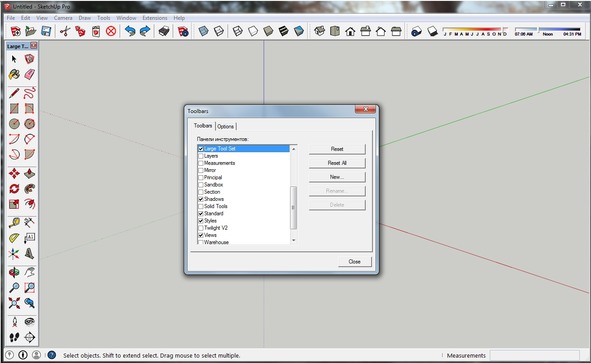The width and height of the screenshot is (591, 363).
Task: Open the File menu
Action: coord(11,18)
